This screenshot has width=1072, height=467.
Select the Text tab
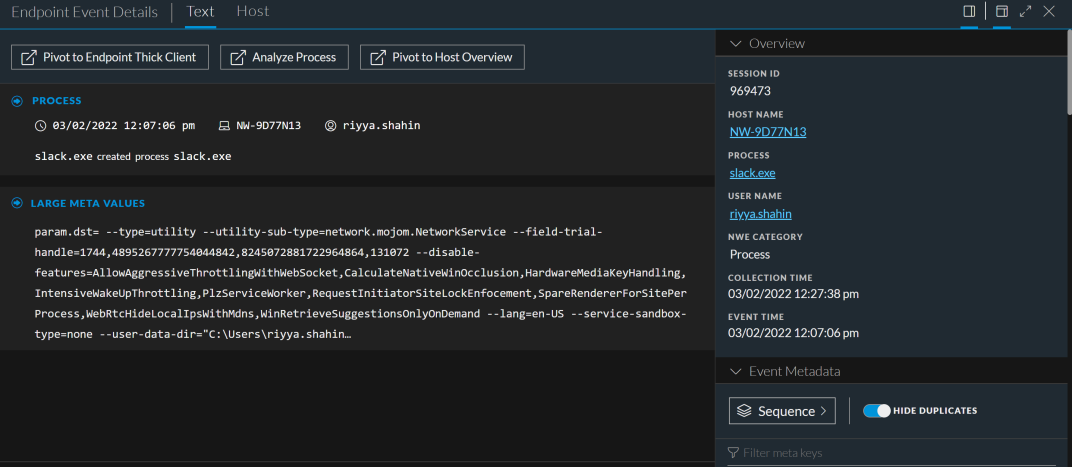click(x=200, y=12)
